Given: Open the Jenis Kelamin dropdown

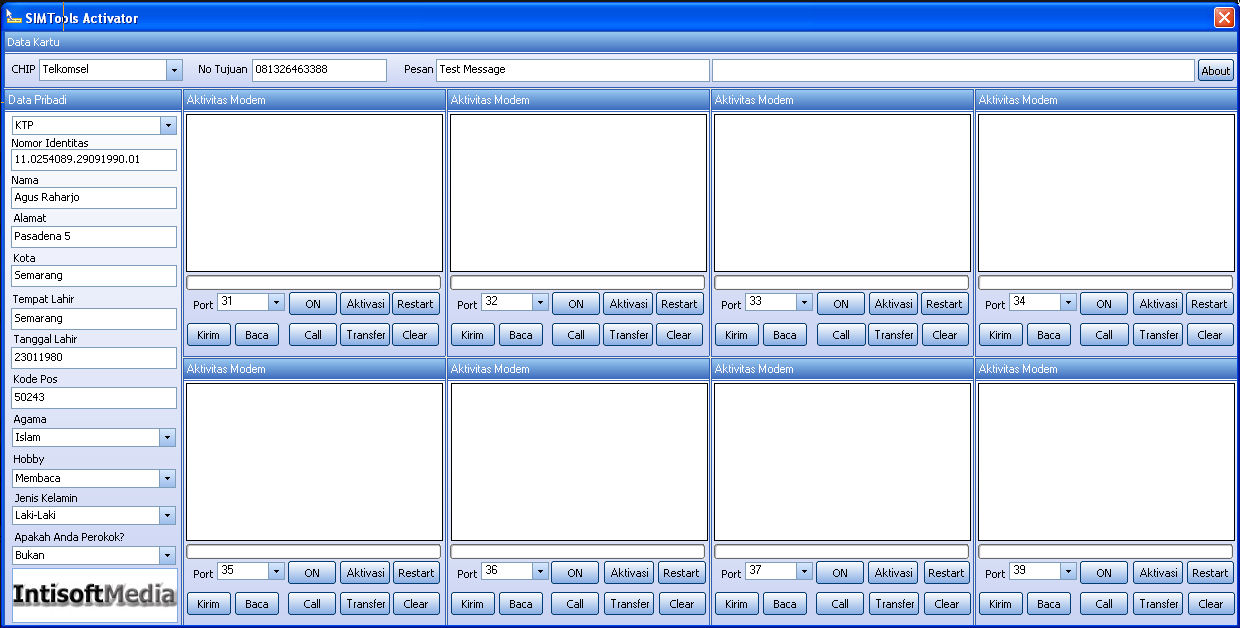Looking at the screenshot, I should [168, 515].
